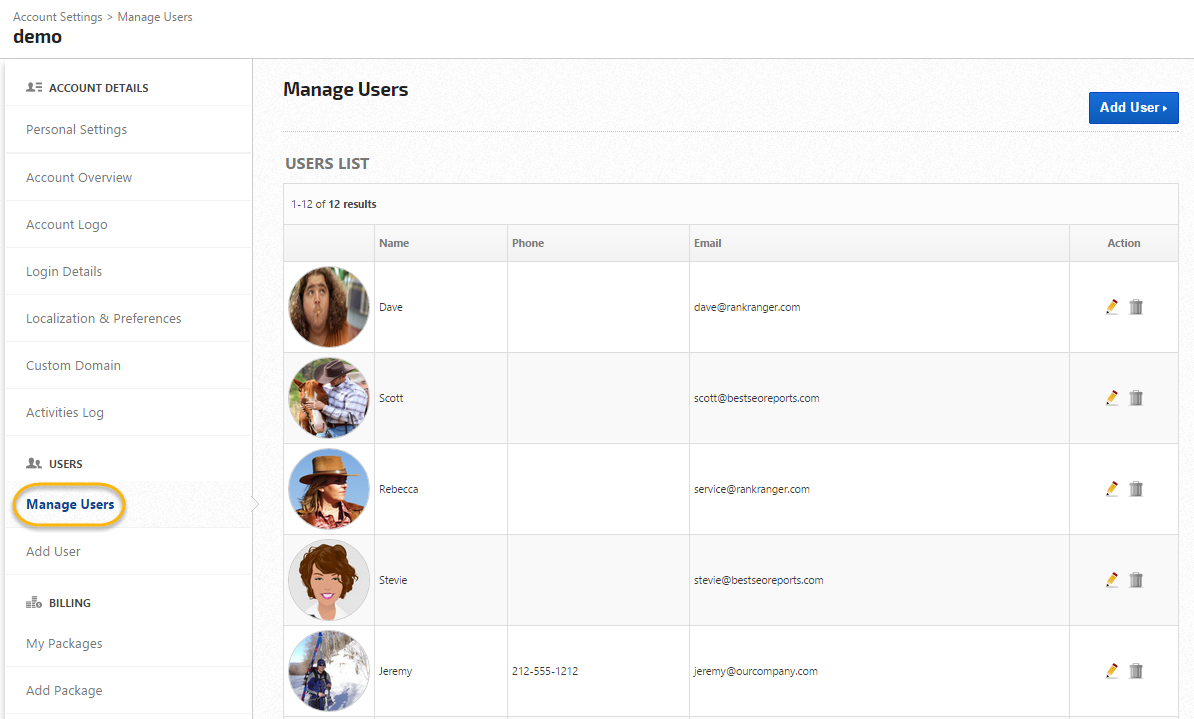Open Localization & Preferences
This screenshot has height=719, width=1194.
104,319
